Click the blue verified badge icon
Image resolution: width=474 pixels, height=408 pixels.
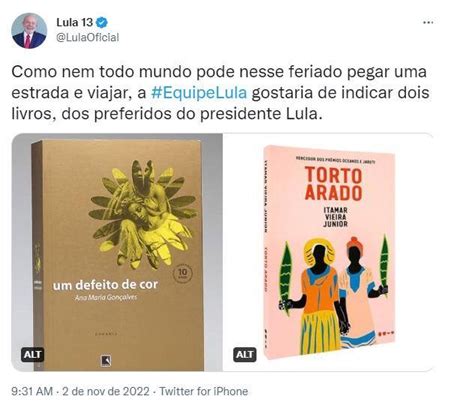click(102, 23)
